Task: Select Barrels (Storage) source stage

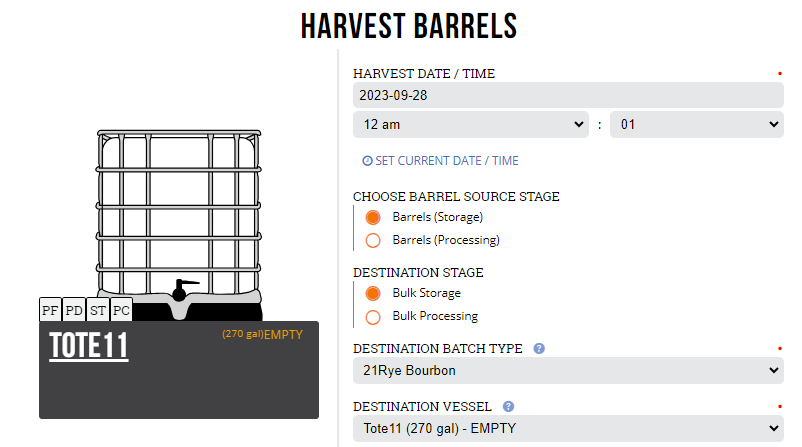Action: click(x=373, y=217)
